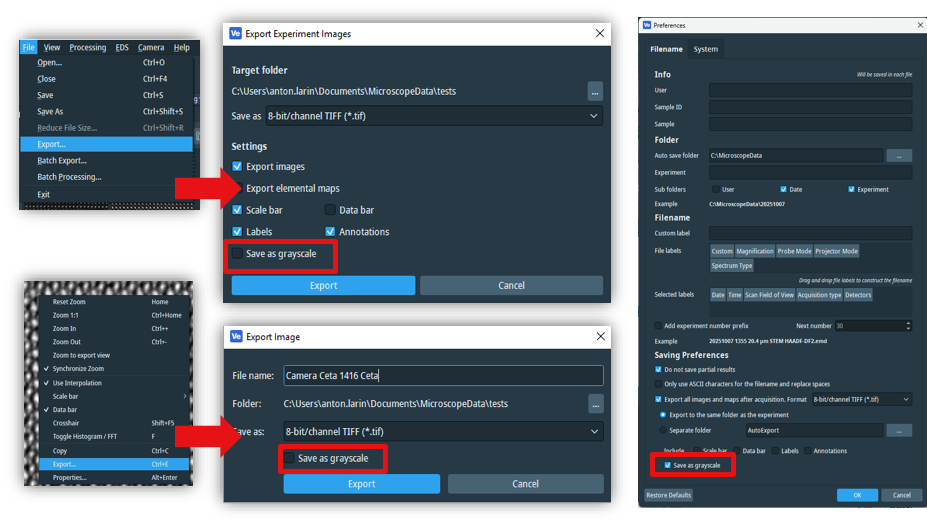Switch to Filename tab in Preferences
The width and height of the screenshot is (927, 522).
point(666,49)
